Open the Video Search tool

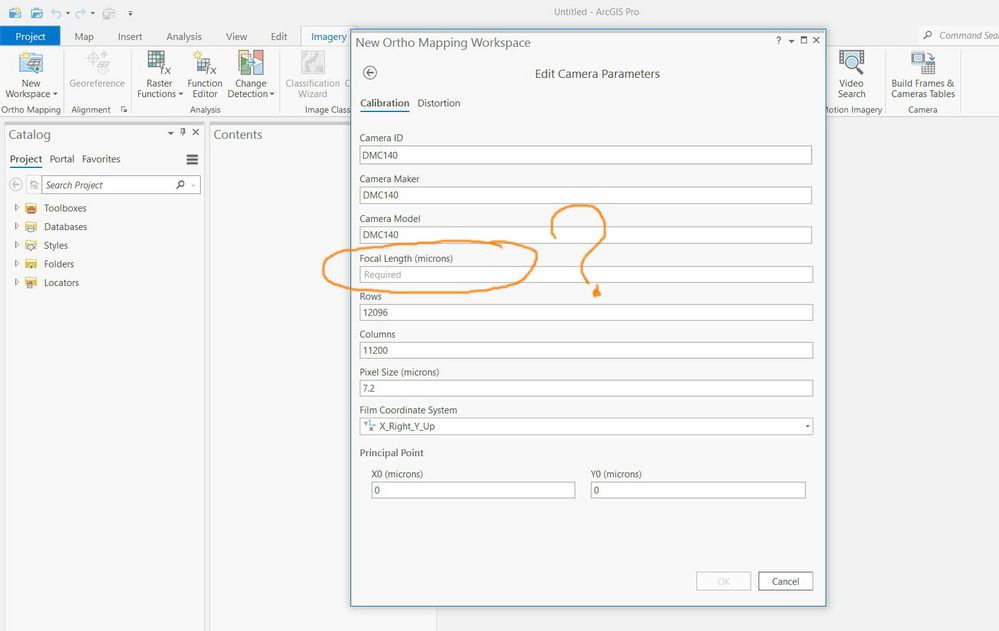(851, 75)
